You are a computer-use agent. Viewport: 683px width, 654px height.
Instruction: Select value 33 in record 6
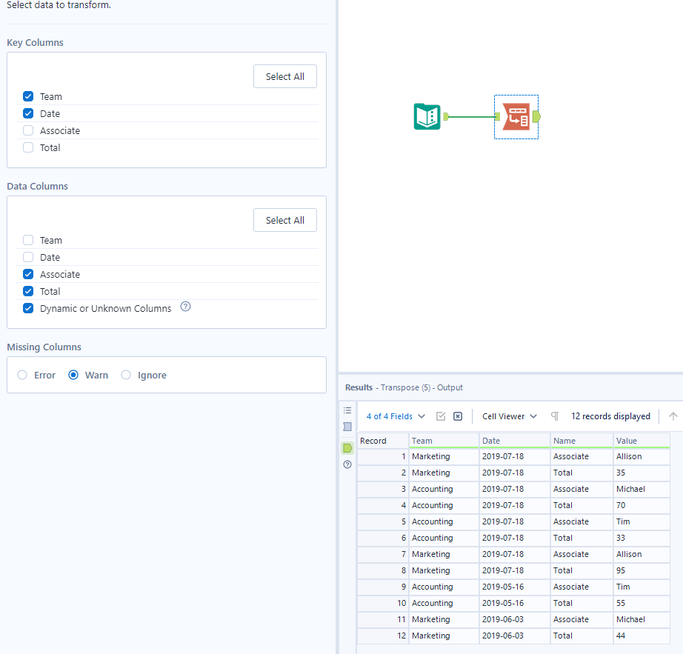point(641,538)
